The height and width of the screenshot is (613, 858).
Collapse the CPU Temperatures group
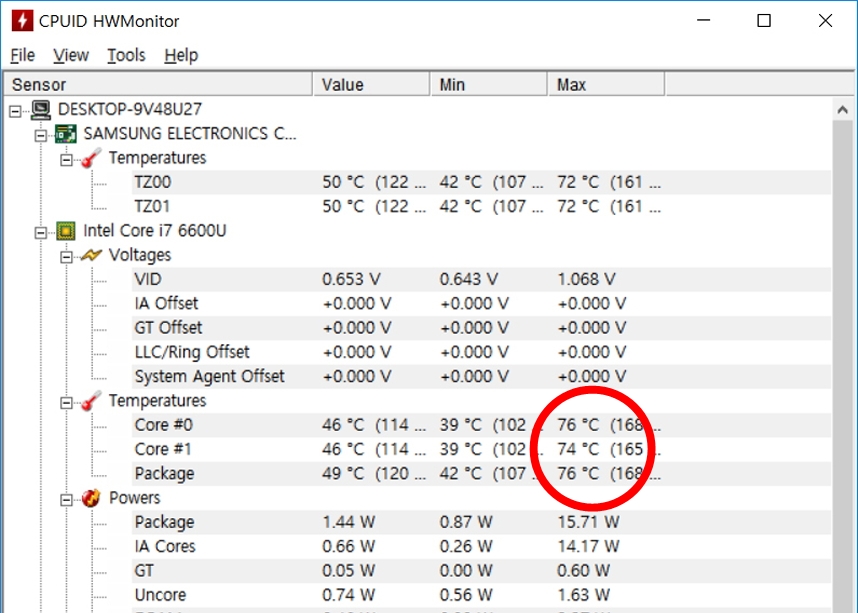[66, 403]
